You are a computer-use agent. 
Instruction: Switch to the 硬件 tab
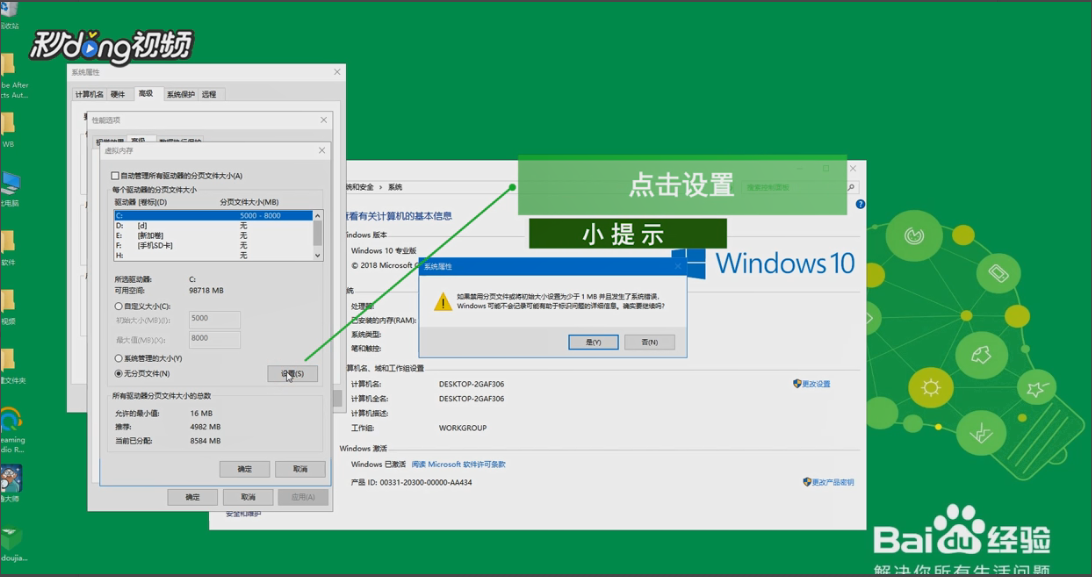pos(118,94)
